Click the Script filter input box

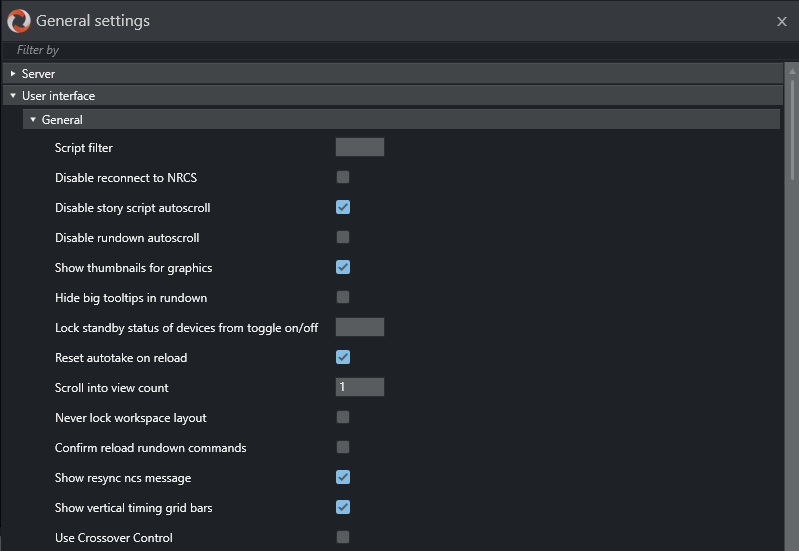(x=359, y=148)
